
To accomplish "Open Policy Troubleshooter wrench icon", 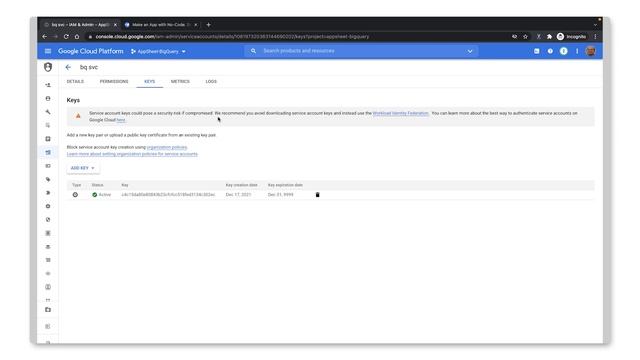I will (48, 112).
